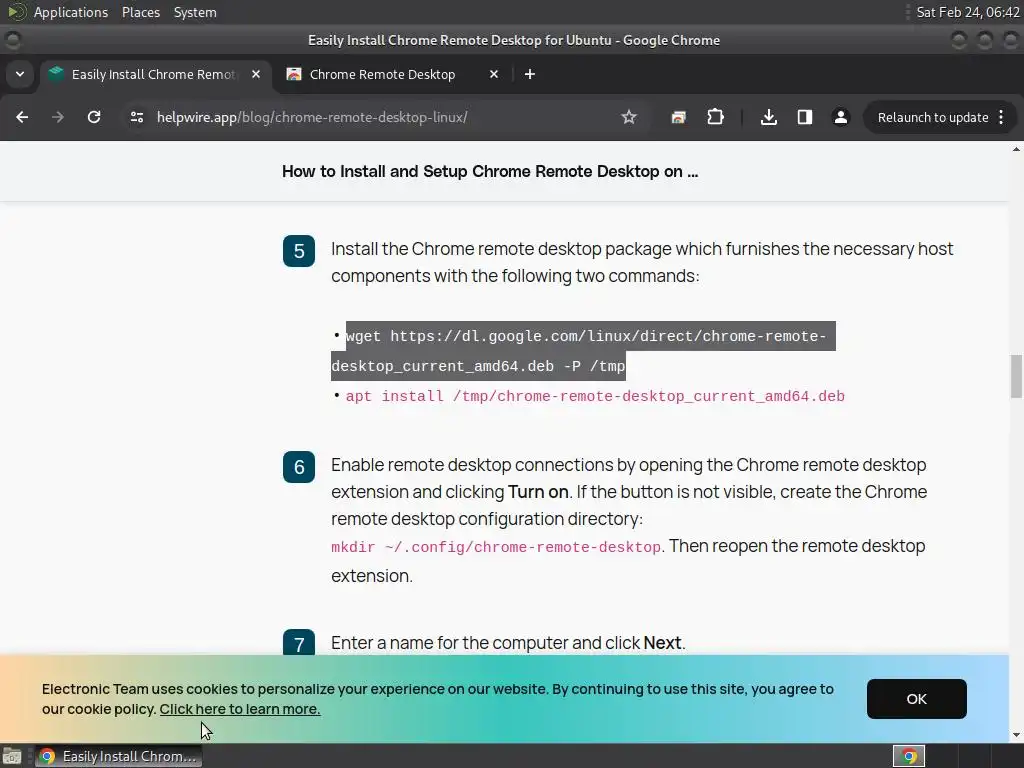This screenshot has height=768, width=1024.
Task: Click scrollbar down arrow
Action: click(1016, 735)
